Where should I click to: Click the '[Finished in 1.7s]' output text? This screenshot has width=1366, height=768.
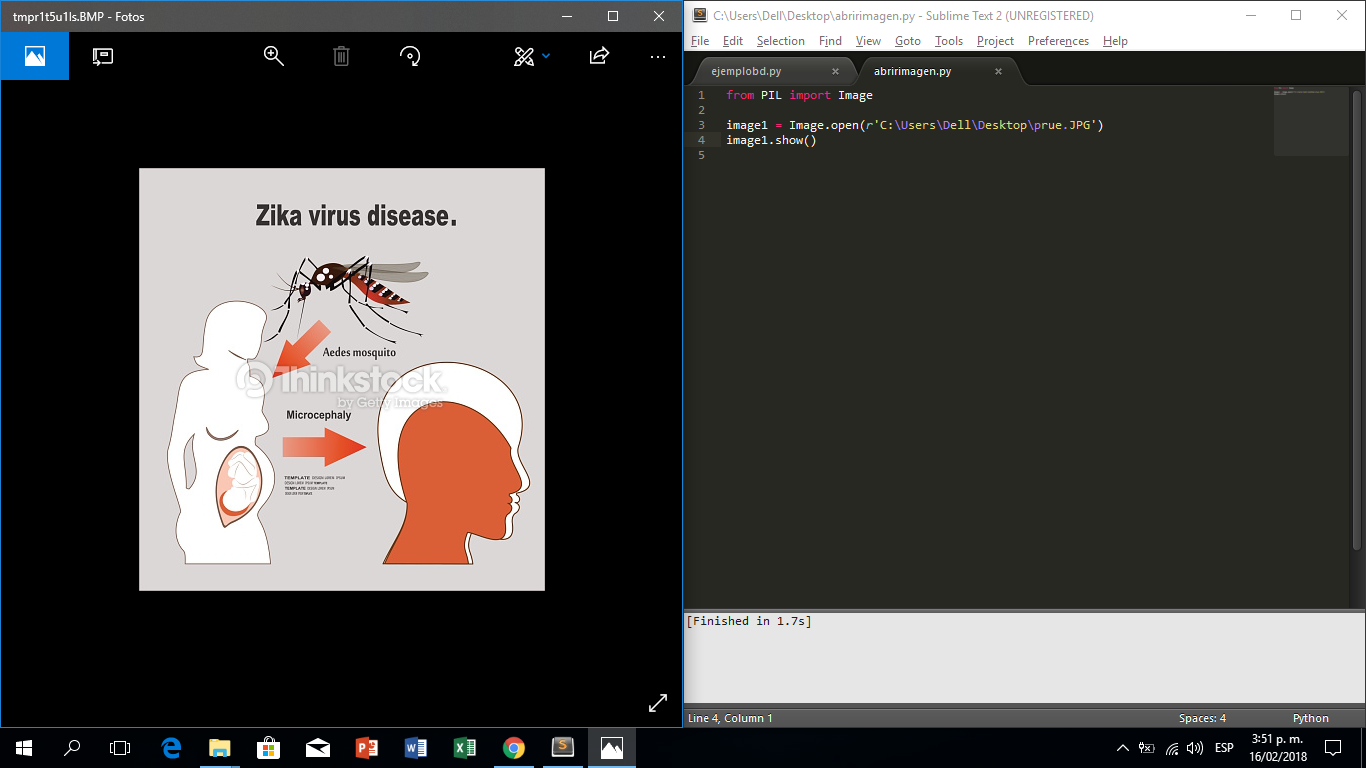749,621
